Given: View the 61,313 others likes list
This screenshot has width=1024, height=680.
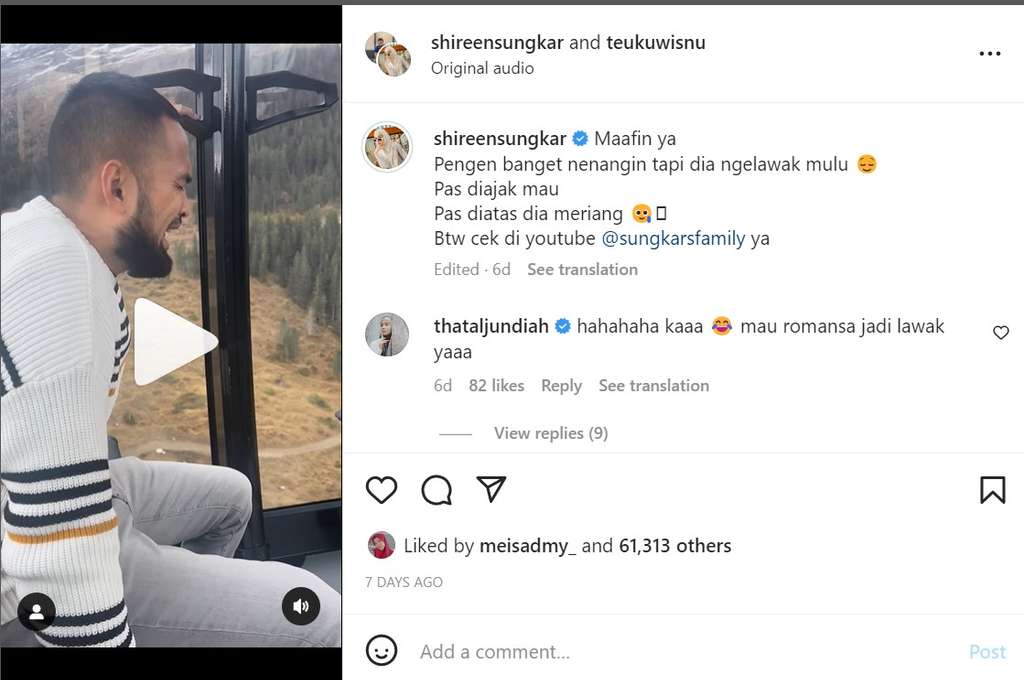Looking at the screenshot, I should tap(675, 546).
